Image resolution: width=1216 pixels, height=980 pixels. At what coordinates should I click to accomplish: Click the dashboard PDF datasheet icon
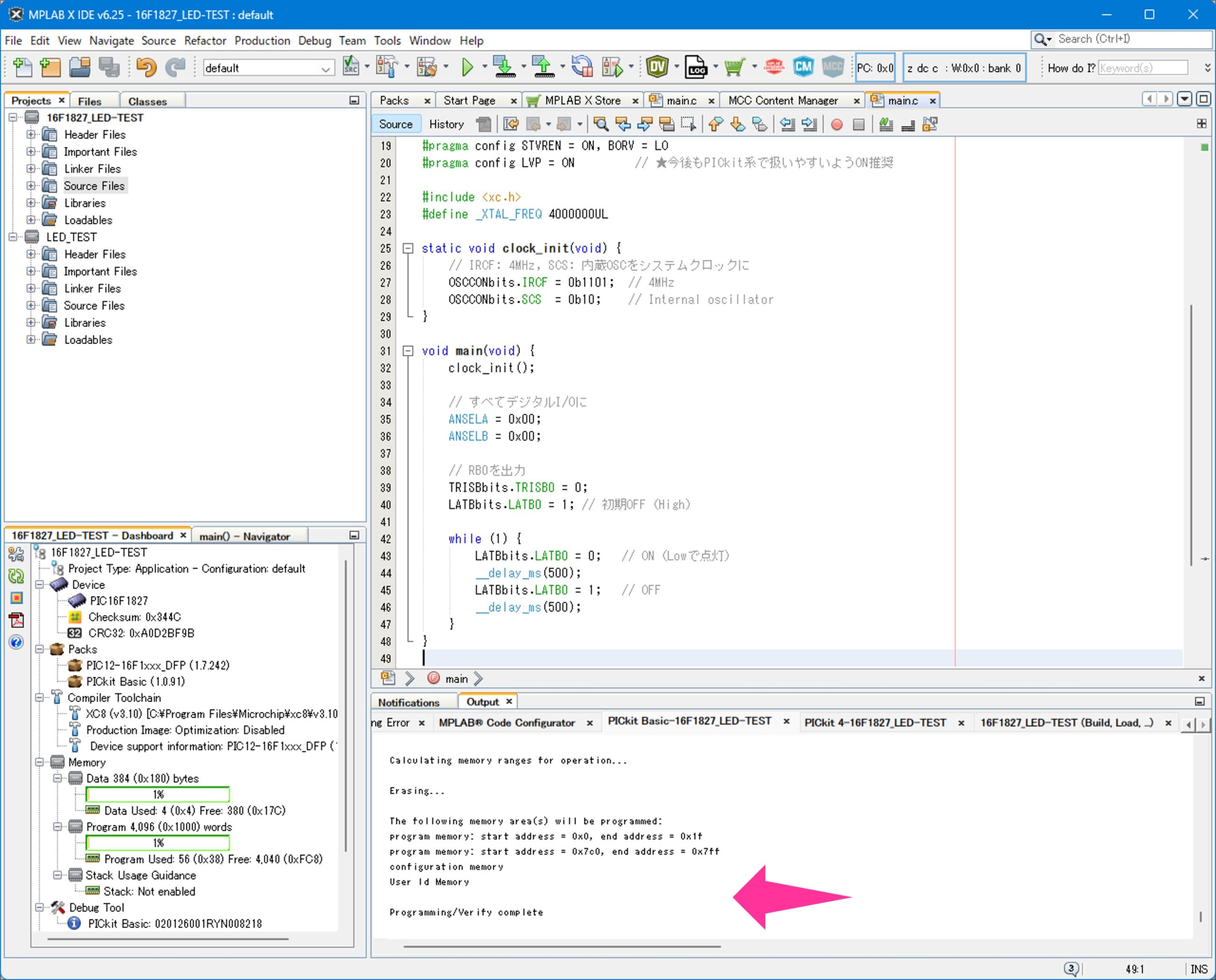tap(16, 620)
